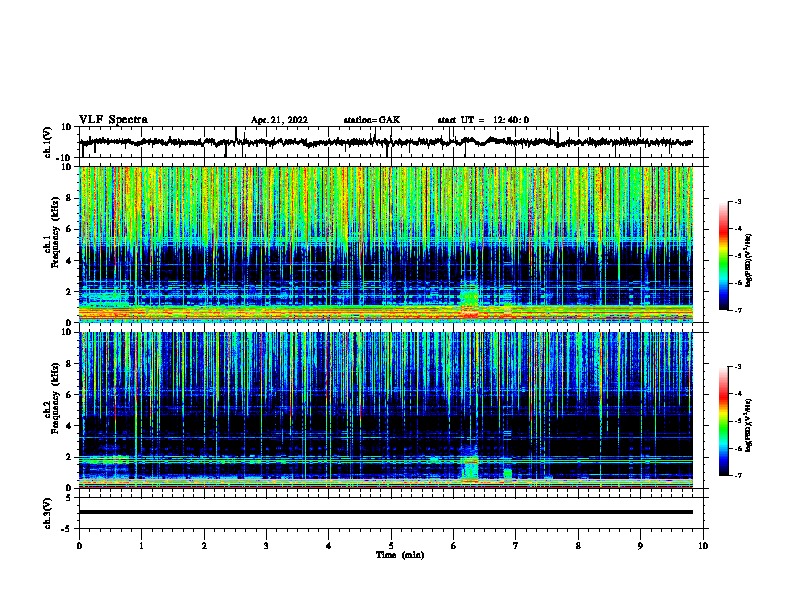Image resolution: width=792 pixels, height=612 pixels.
Task: Click the ch.2 spectrogram color bar
Action: coord(724,421)
